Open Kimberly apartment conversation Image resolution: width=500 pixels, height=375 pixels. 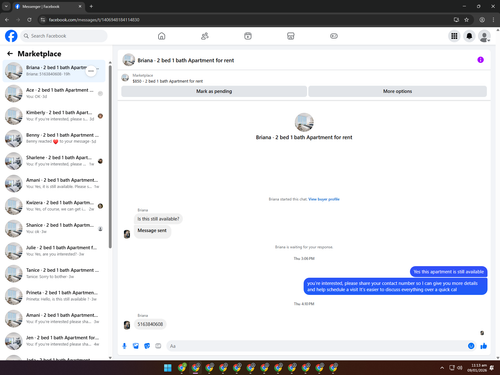(x=54, y=116)
